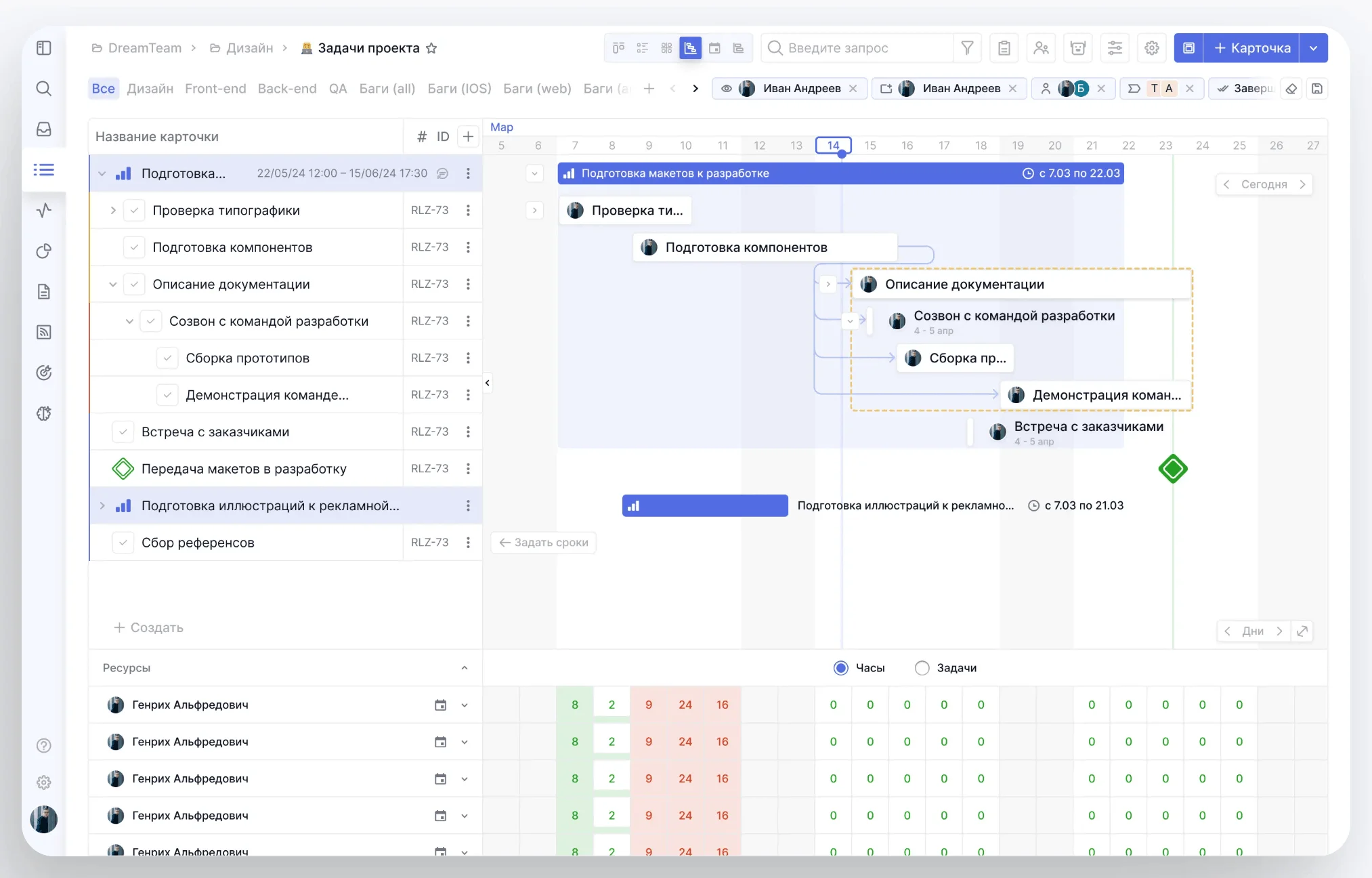Favorite the project with the star icon
Viewport: 1372px width, 878px height.
tap(431, 48)
